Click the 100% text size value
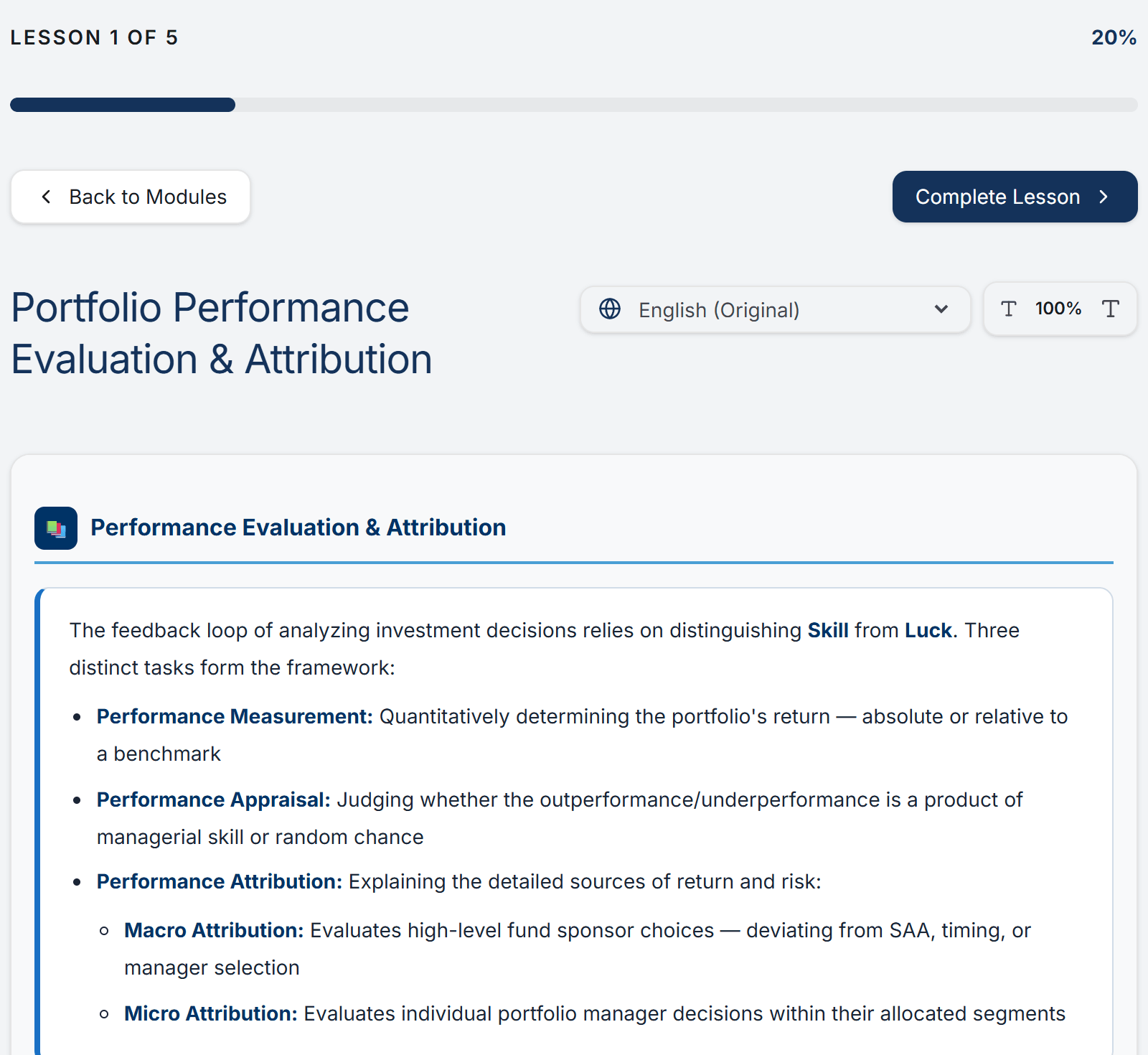The height and width of the screenshot is (1055, 1148). pyautogui.click(x=1058, y=309)
